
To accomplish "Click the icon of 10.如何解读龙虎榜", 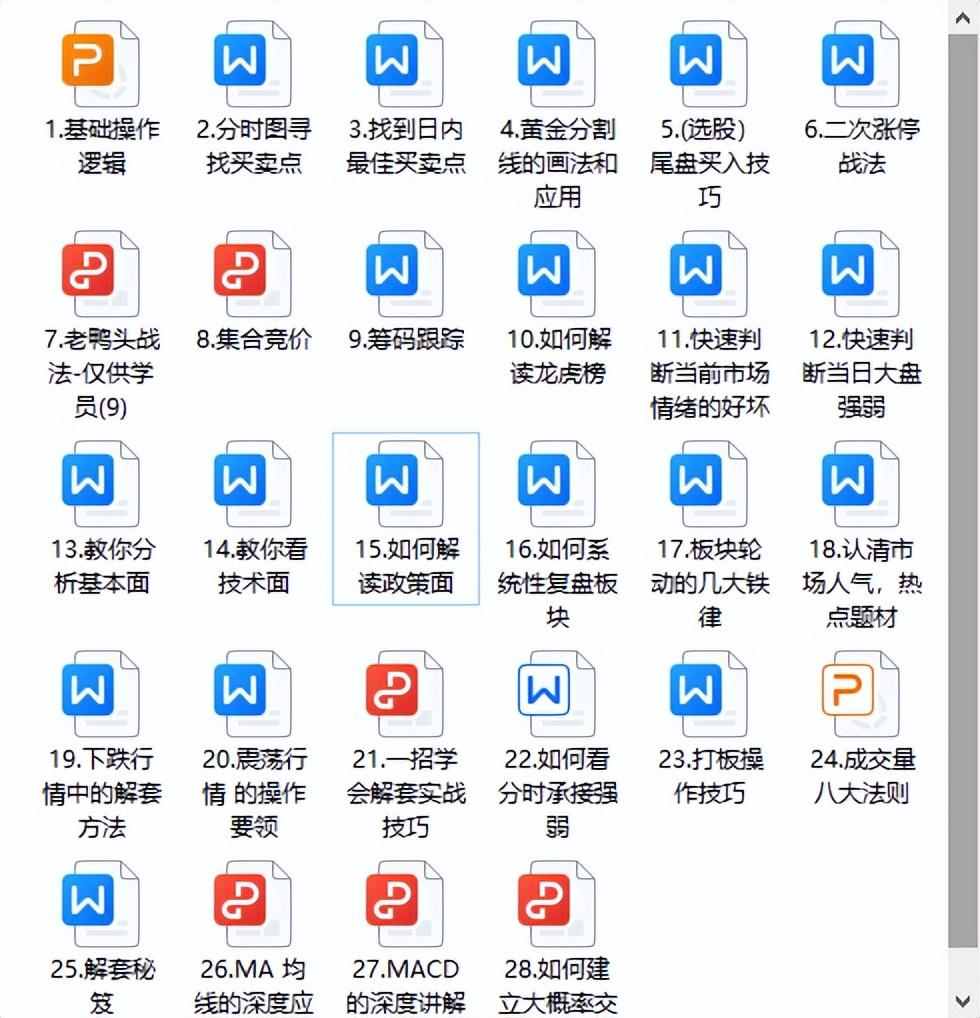I will [557, 273].
